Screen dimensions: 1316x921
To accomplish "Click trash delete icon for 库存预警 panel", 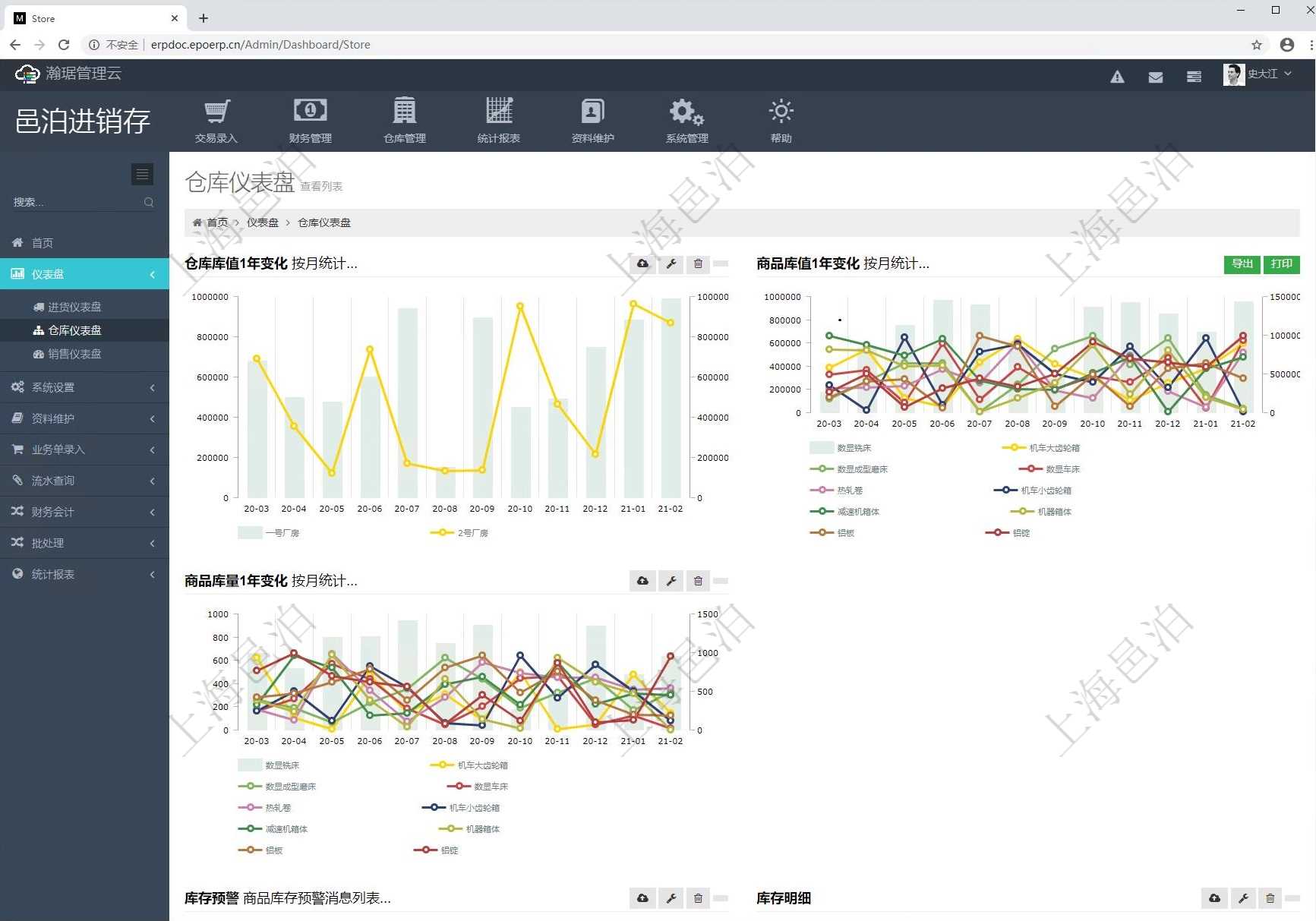I will (x=698, y=898).
